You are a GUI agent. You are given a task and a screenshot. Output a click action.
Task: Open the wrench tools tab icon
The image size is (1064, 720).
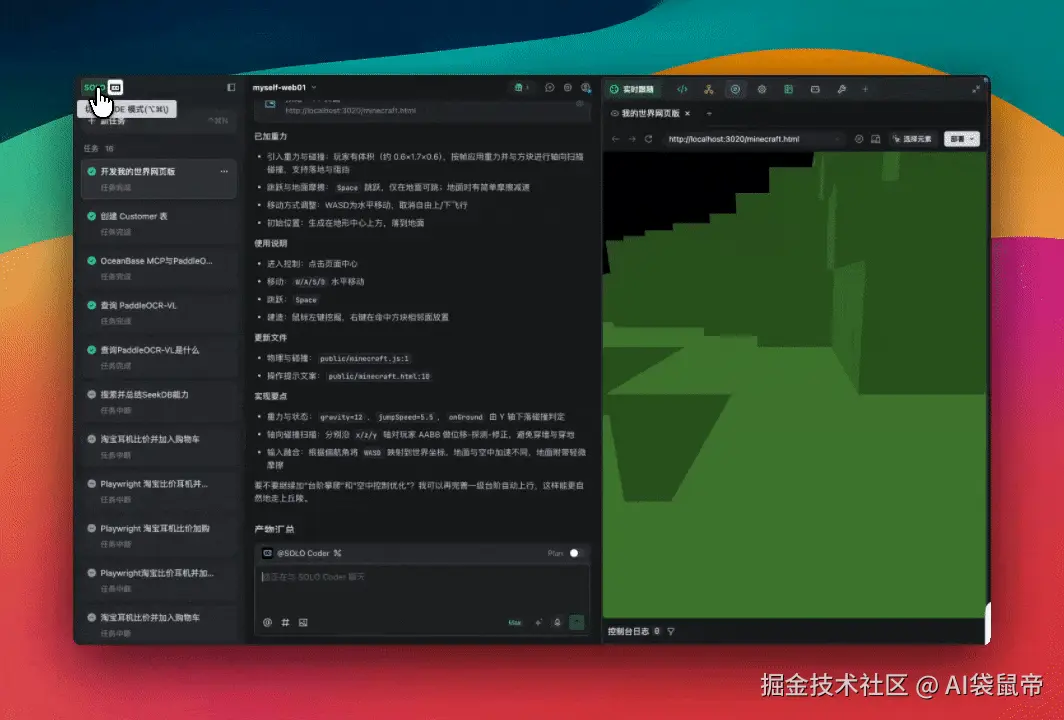[841, 90]
